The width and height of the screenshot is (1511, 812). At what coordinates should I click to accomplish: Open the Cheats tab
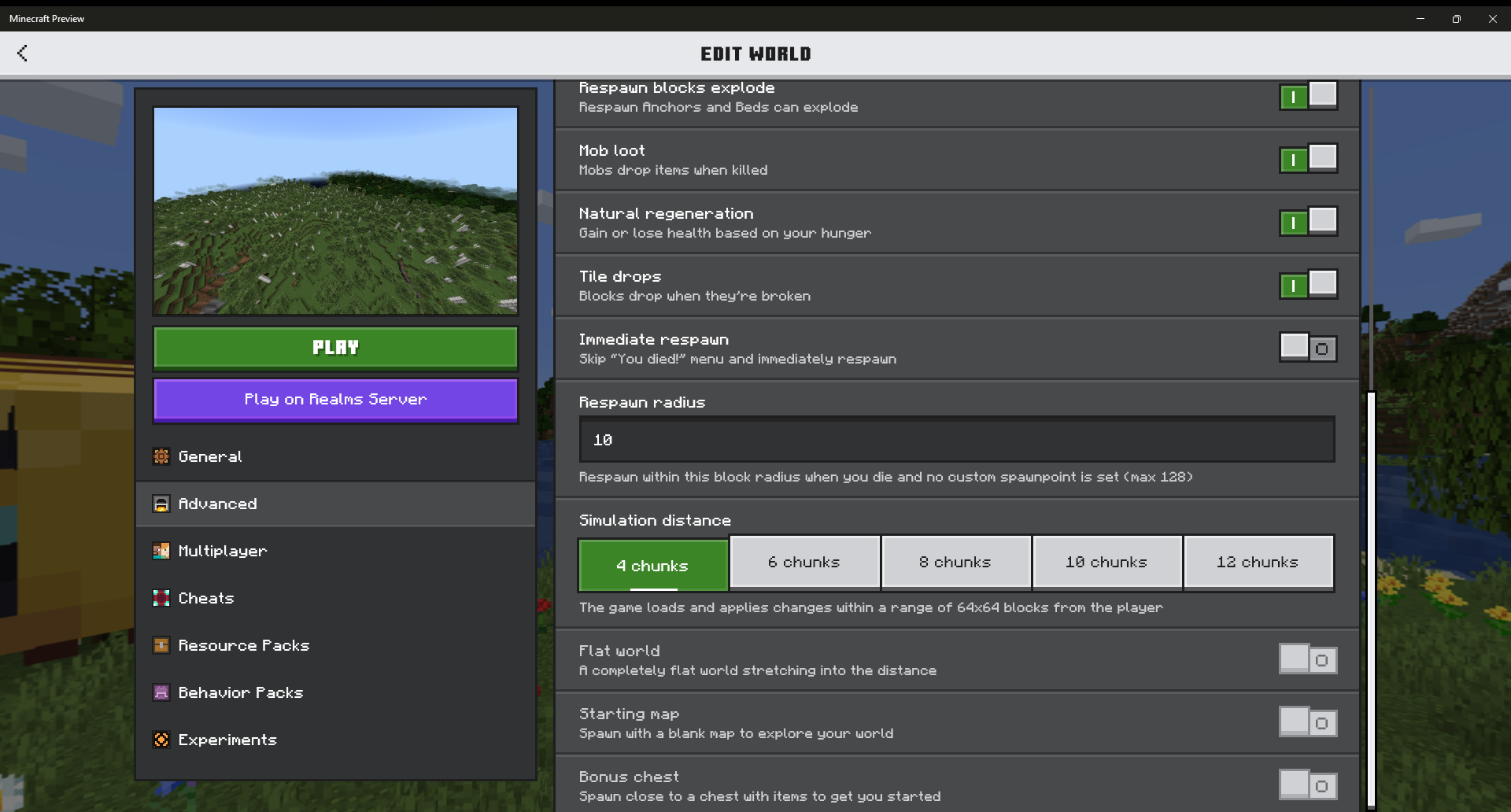click(x=336, y=598)
